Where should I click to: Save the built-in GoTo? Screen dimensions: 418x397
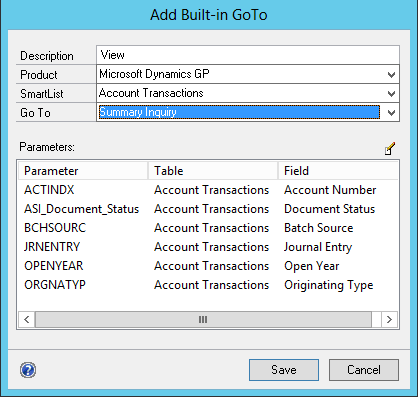click(x=284, y=370)
